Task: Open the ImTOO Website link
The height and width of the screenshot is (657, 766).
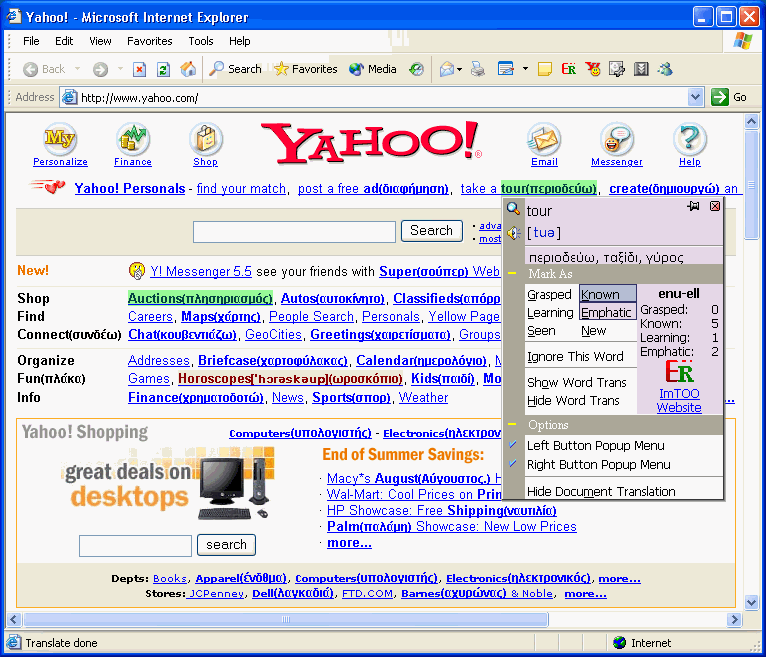Action: [679, 401]
